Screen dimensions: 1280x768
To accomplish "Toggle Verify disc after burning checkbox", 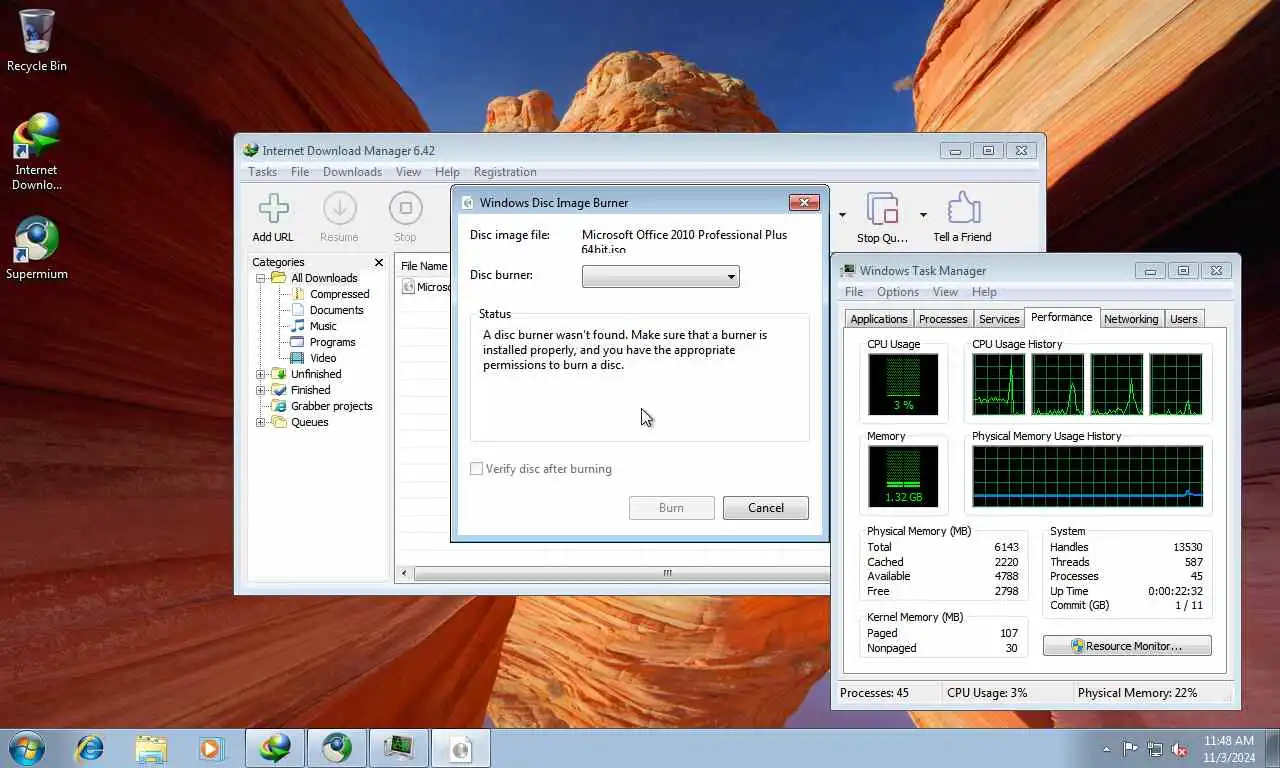I will [x=477, y=469].
